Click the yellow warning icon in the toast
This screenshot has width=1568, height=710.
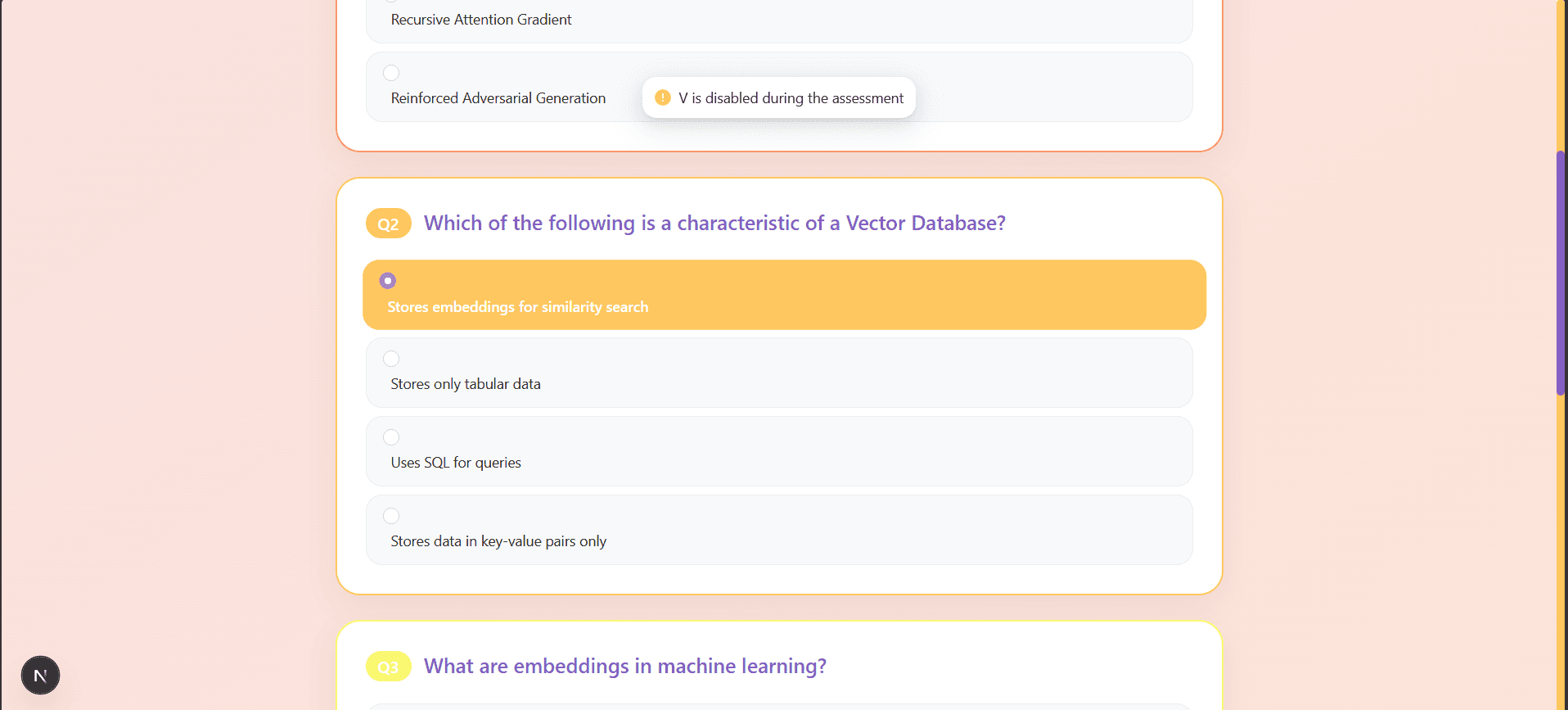(663, 97)
